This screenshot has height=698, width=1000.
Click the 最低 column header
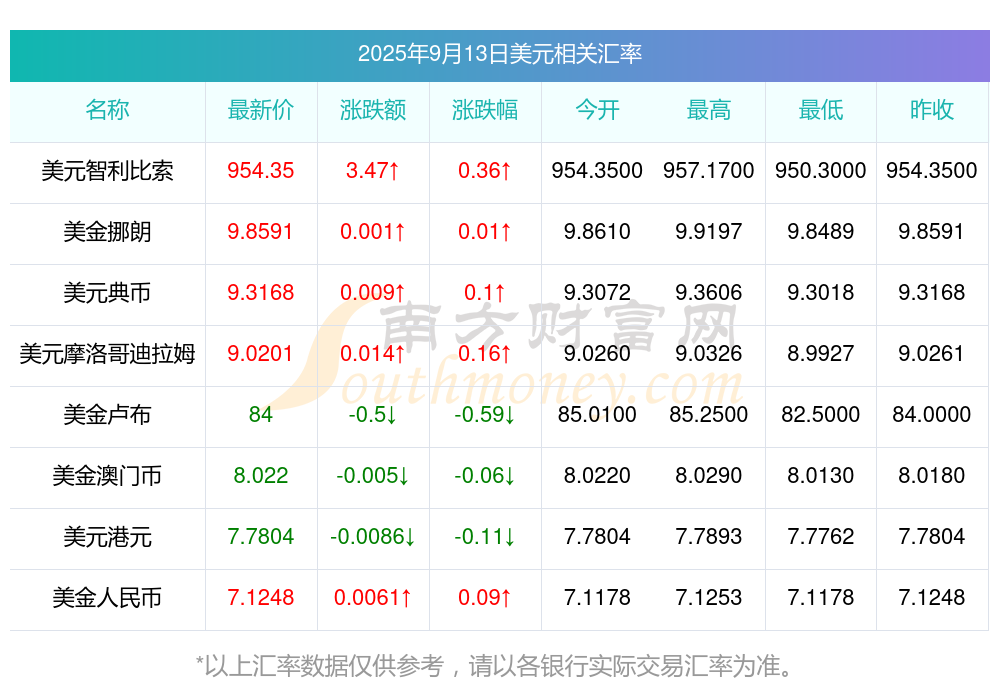(821, 110)
